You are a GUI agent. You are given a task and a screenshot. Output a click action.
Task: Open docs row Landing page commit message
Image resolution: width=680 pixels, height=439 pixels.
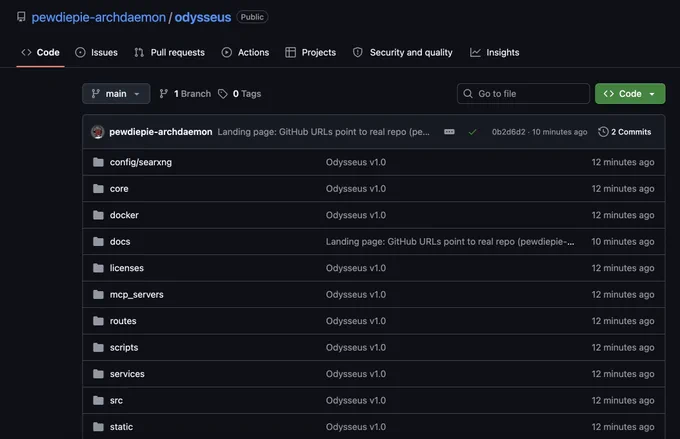pos(450,242)
